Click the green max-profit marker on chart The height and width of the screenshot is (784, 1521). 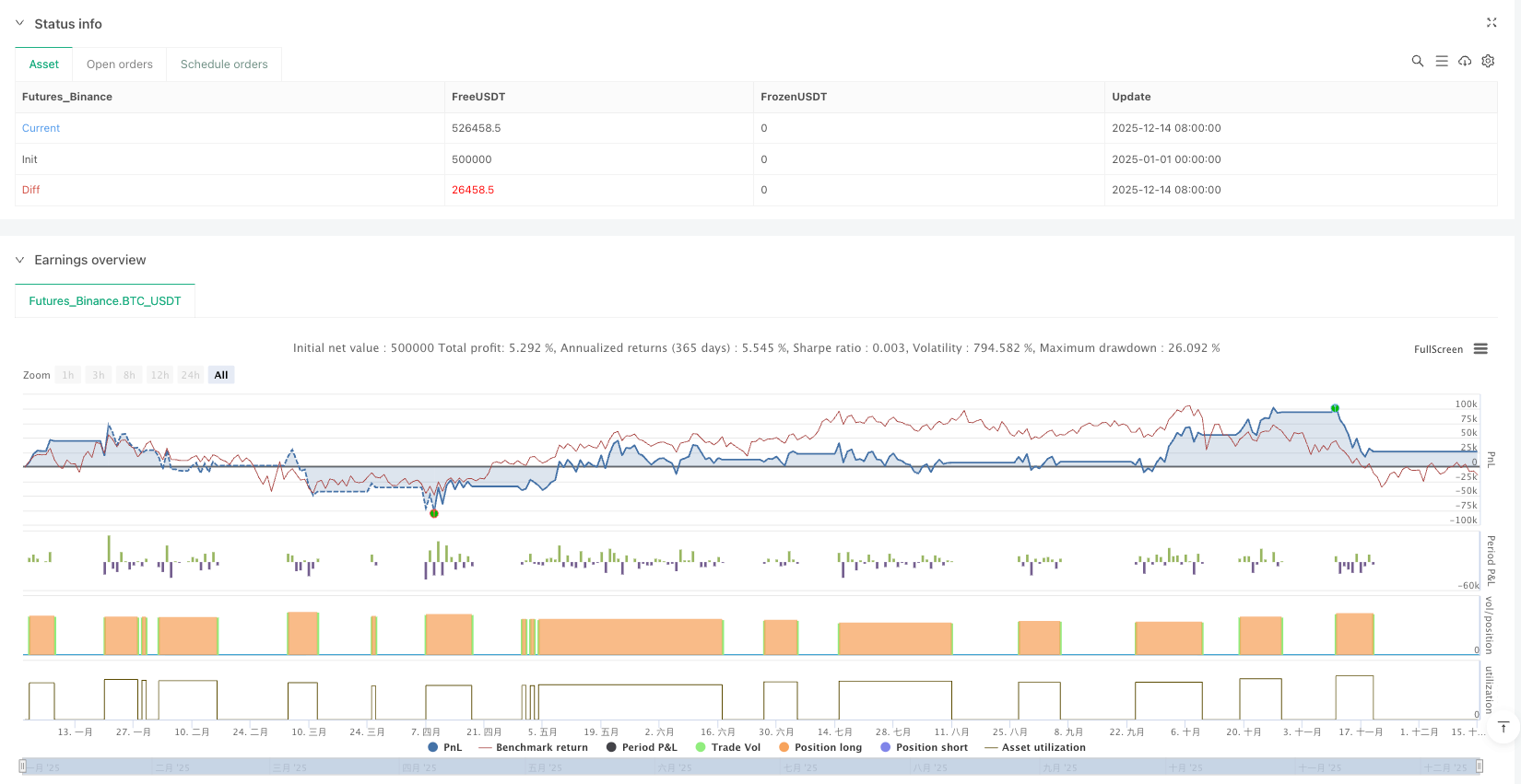point(1335,408)
